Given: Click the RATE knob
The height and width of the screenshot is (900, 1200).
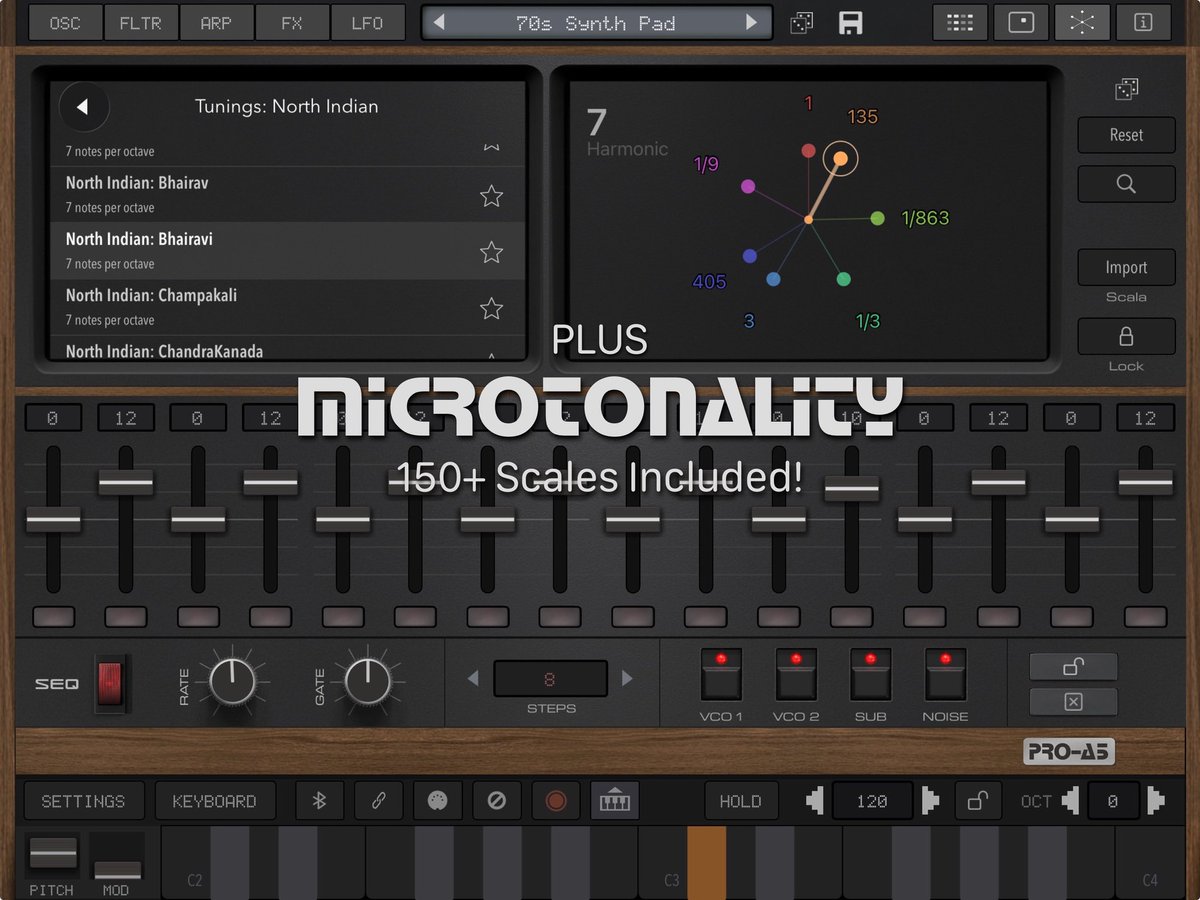Looking at the screenshot, I should pos(233,681).
